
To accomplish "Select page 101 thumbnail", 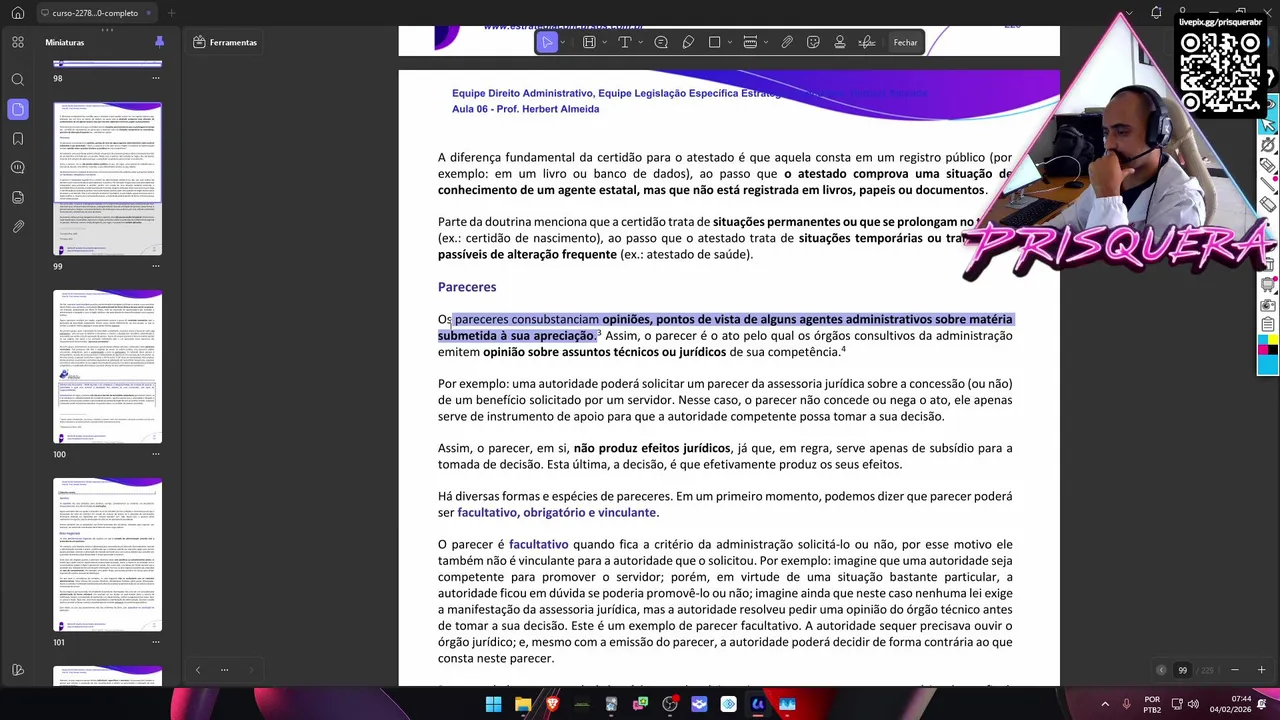I will 107,554.
